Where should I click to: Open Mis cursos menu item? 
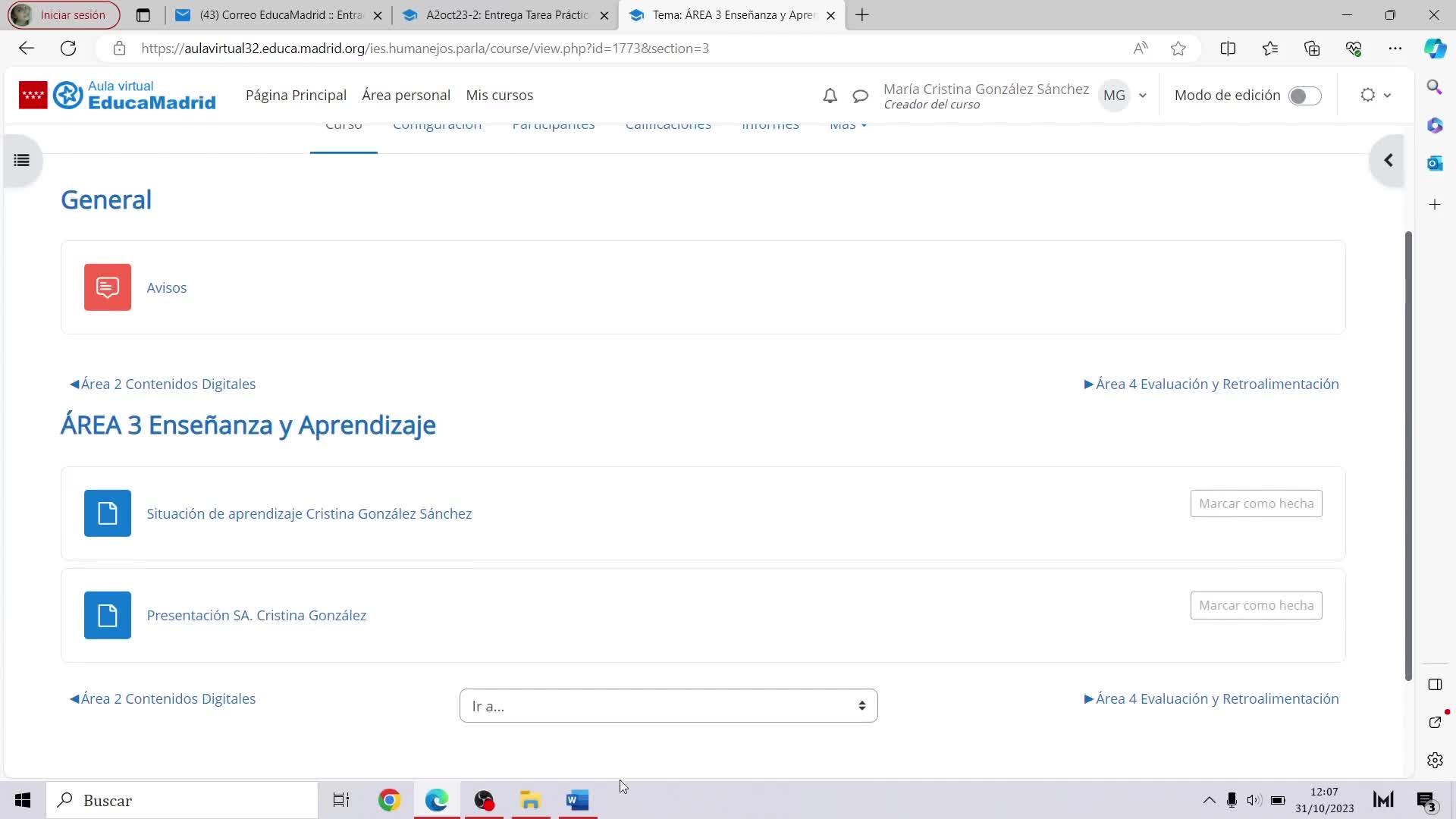click(499, 95)
